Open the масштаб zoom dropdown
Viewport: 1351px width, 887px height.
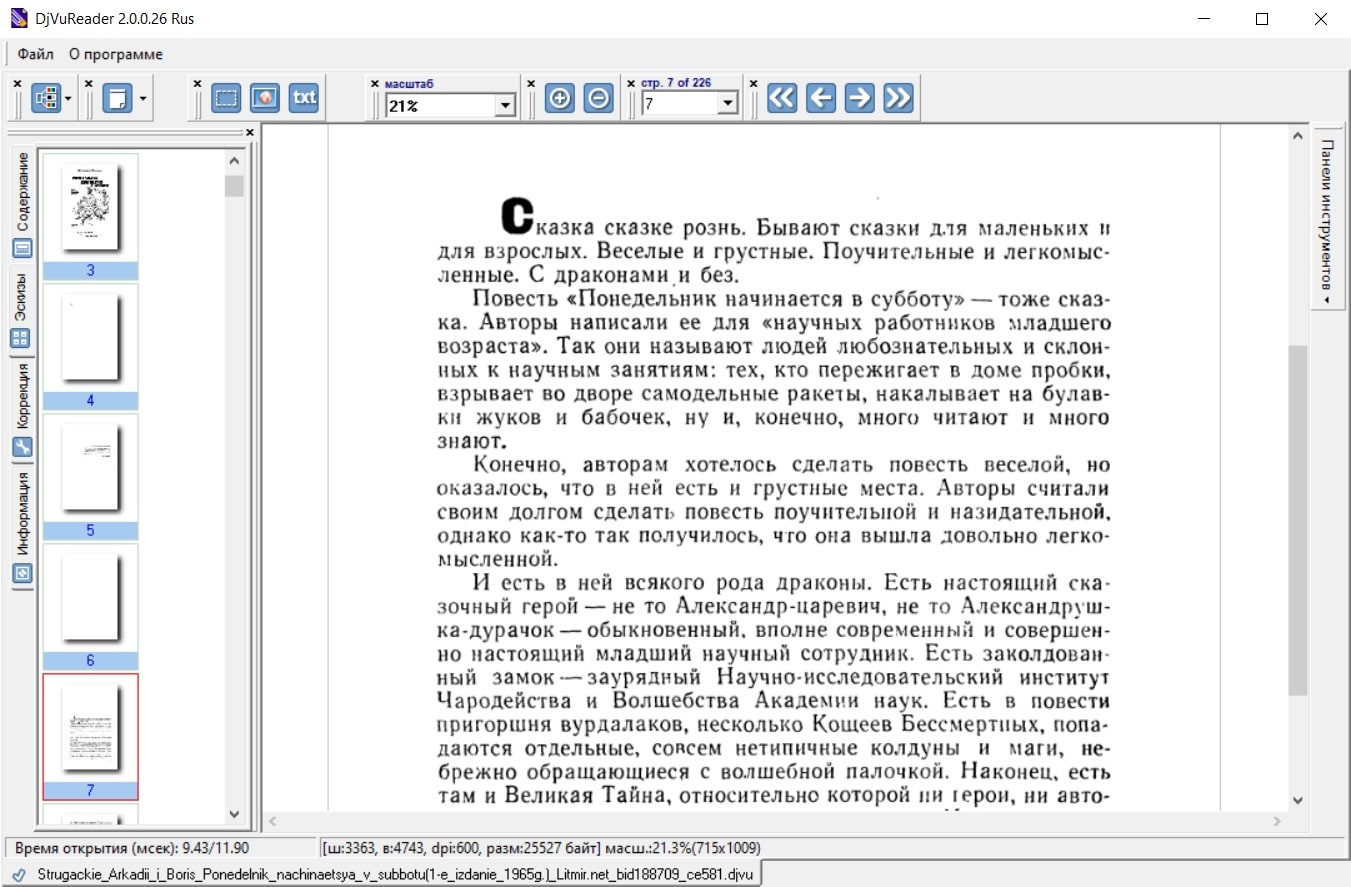pos(505,105)
